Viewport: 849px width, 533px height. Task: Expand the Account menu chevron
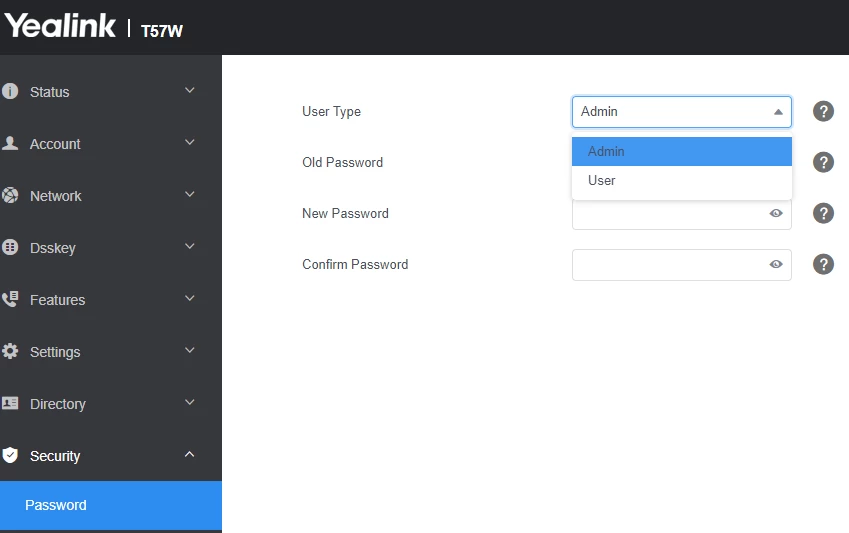click(x=190, y=142)
